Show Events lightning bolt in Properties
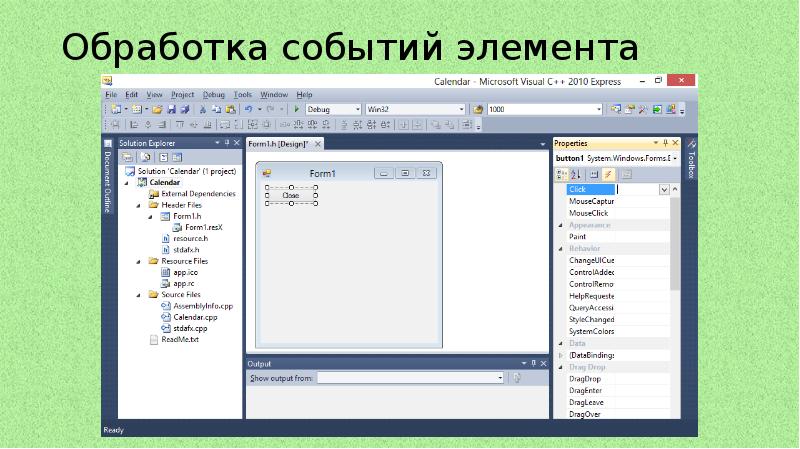Viewport: 800px width, 449px height. [x=608, y=173]
